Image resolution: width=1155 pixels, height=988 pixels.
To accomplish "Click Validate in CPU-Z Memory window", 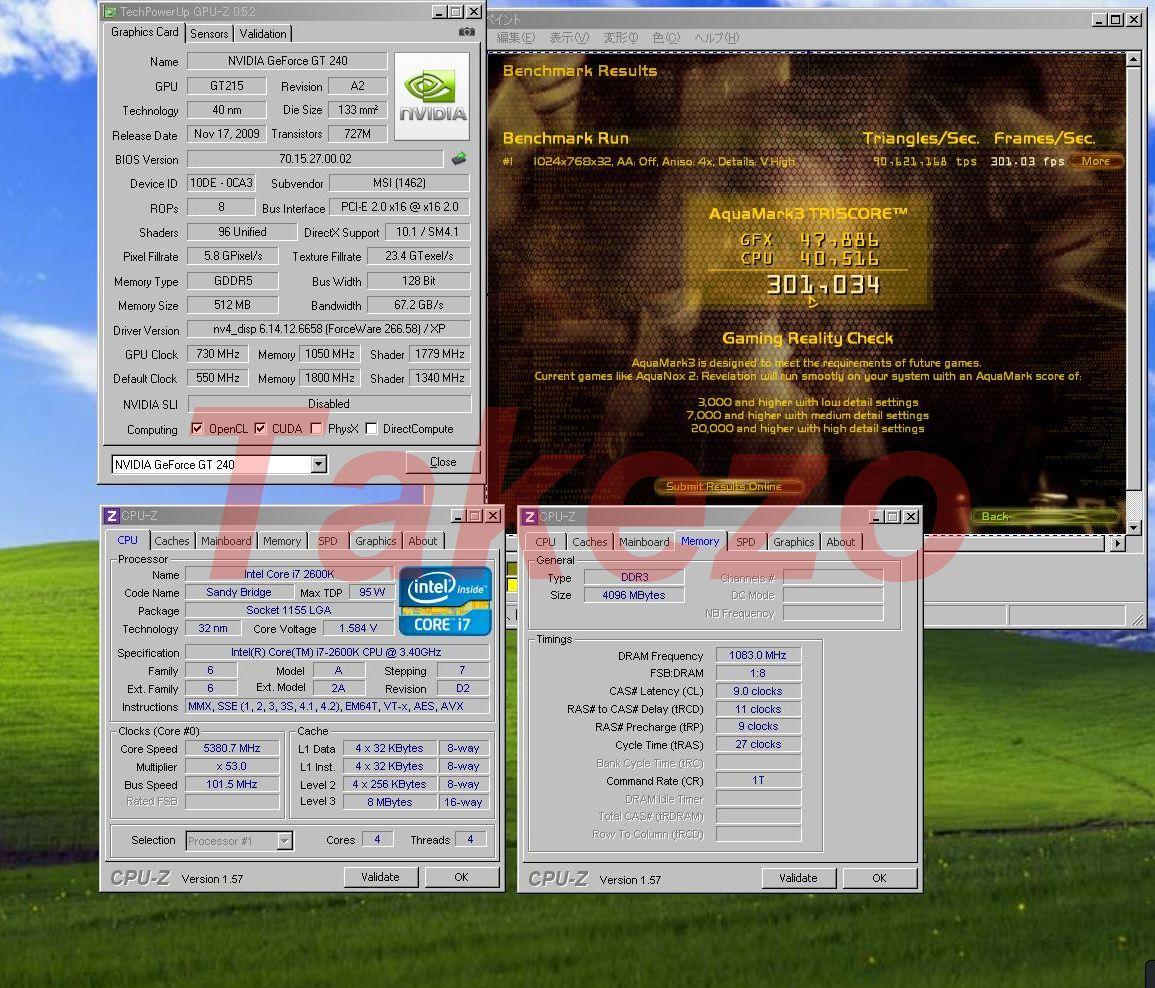I will point(798,877).
